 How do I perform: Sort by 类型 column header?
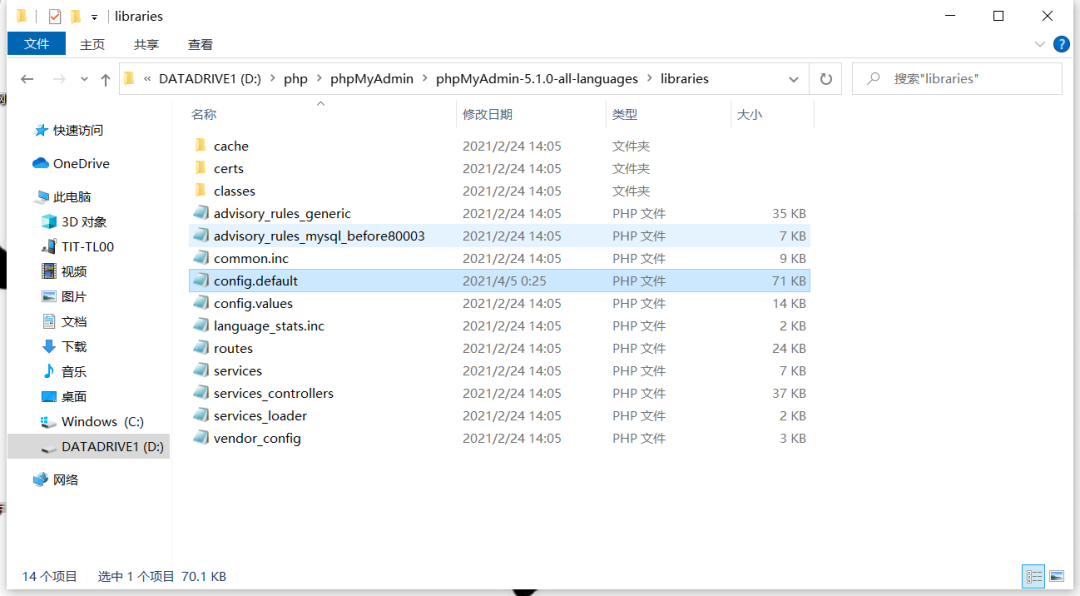coord(625,114)
